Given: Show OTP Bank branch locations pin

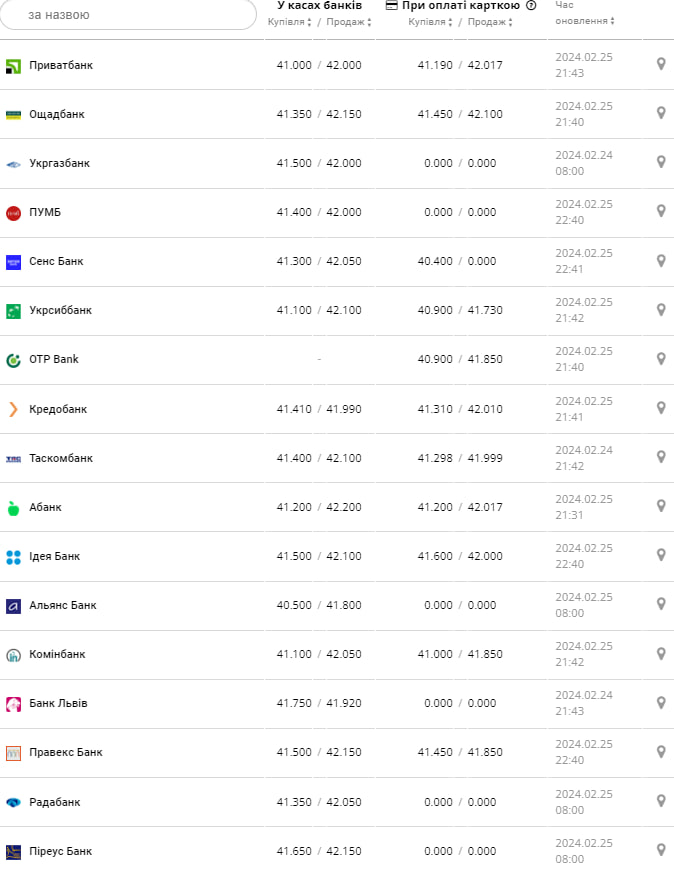Looking at the screenshot, I should 661,359.
